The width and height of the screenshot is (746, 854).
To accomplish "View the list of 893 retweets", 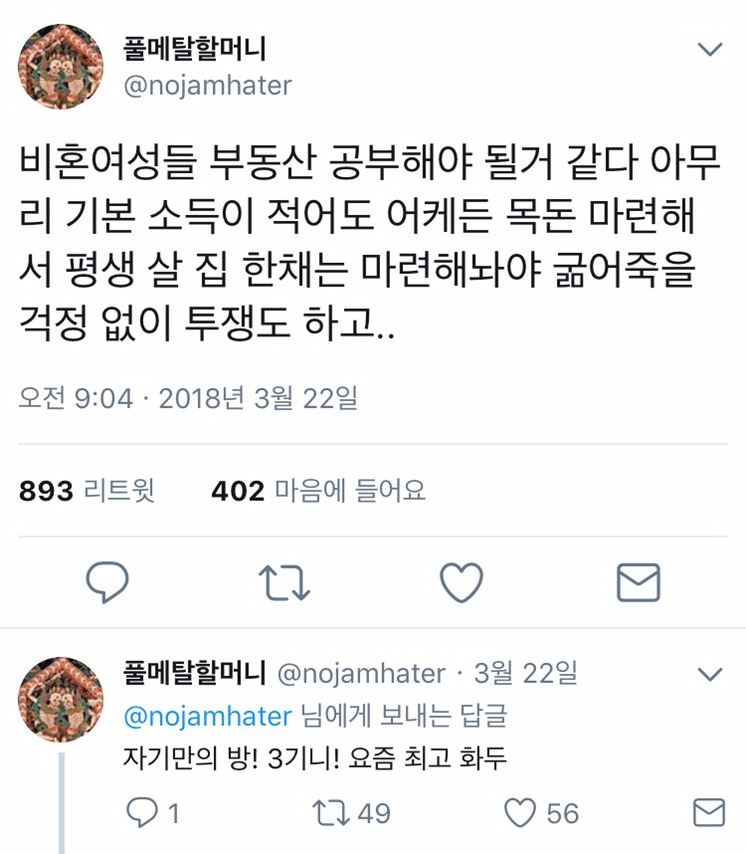I will (x=87, y=491).
